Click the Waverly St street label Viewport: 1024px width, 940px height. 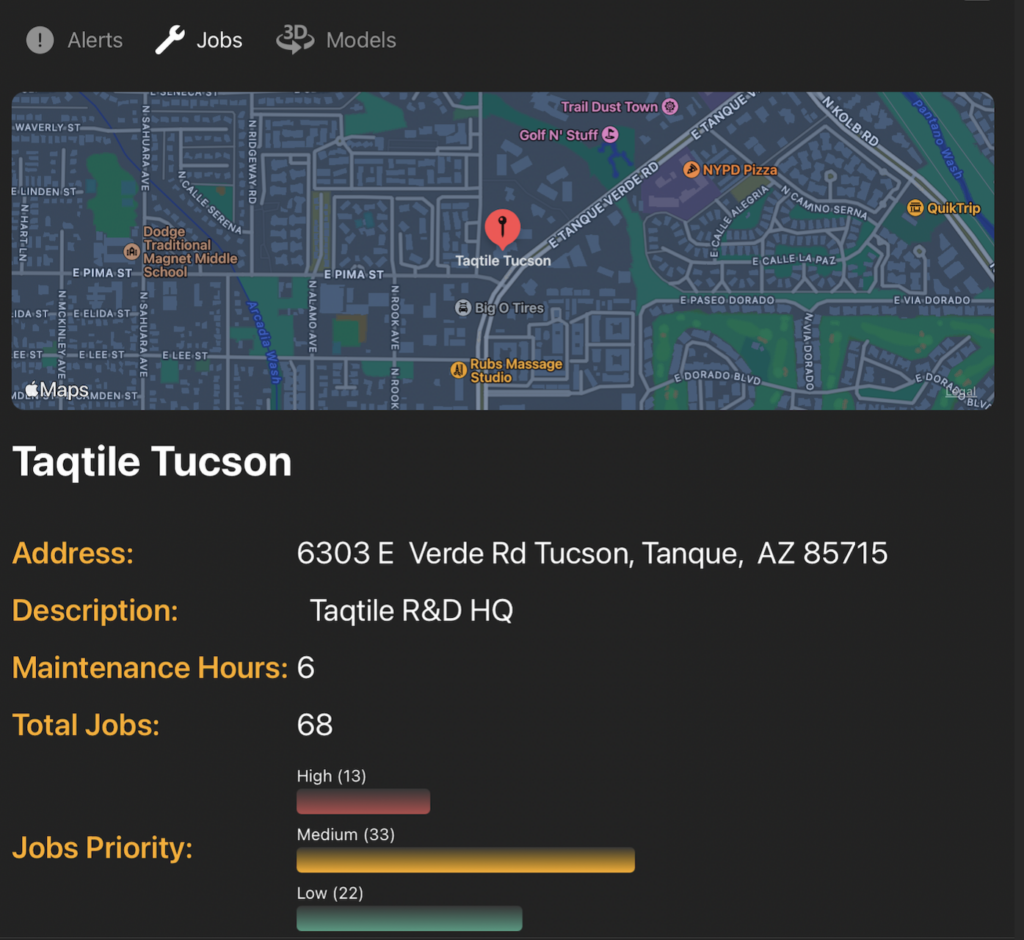47,127
